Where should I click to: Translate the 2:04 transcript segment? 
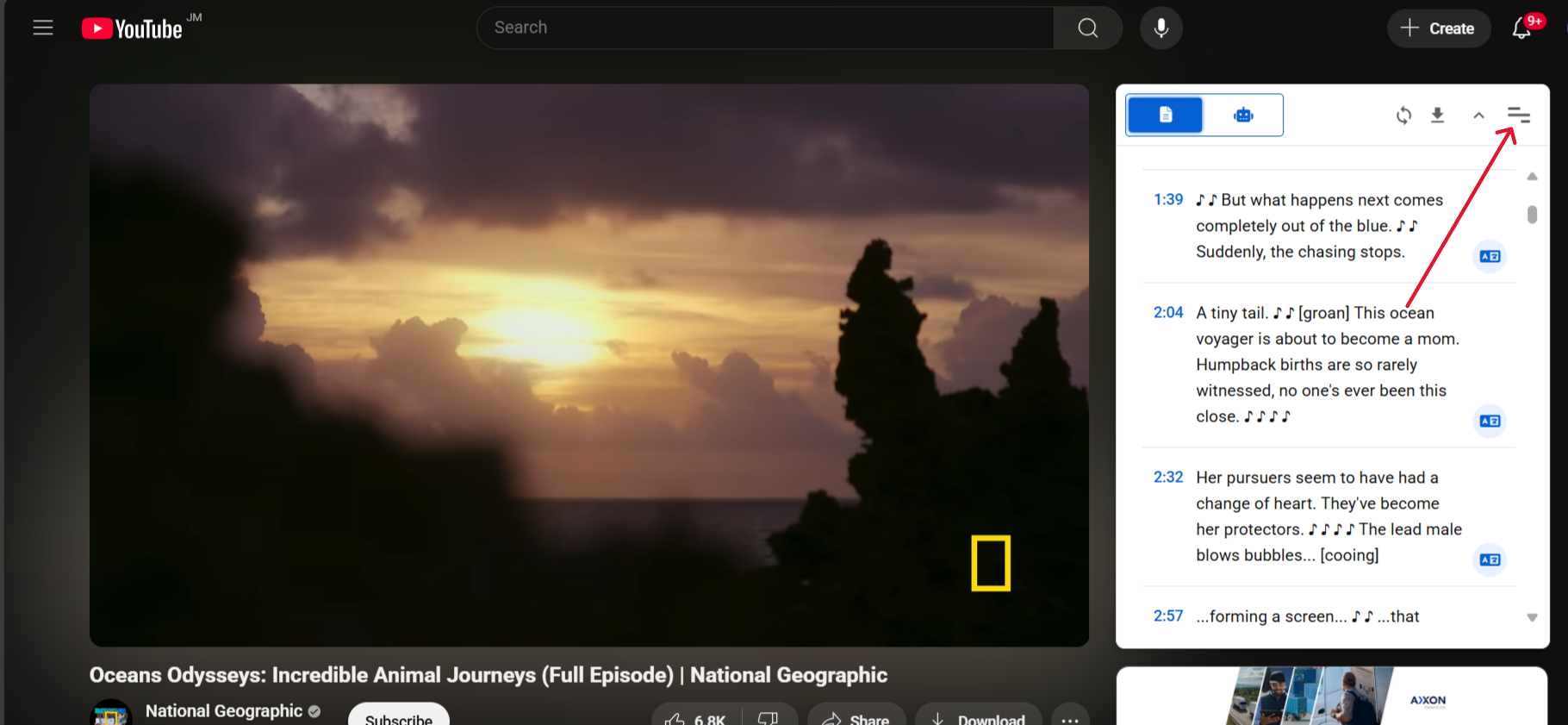1490,421
